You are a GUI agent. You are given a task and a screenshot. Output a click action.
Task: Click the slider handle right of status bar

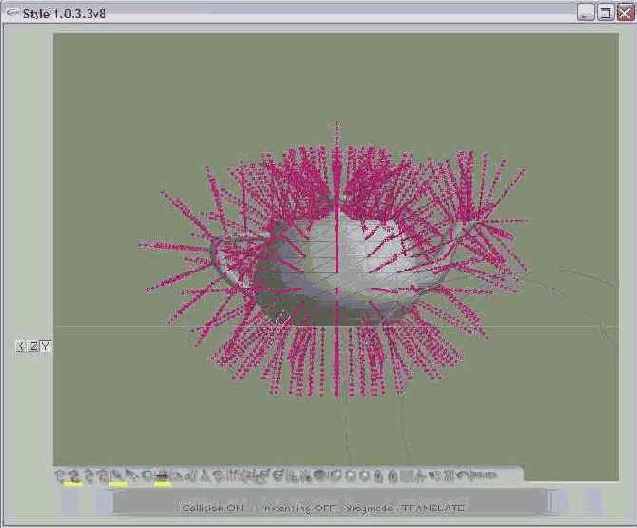pyautogui.click(x=553, y=500)
